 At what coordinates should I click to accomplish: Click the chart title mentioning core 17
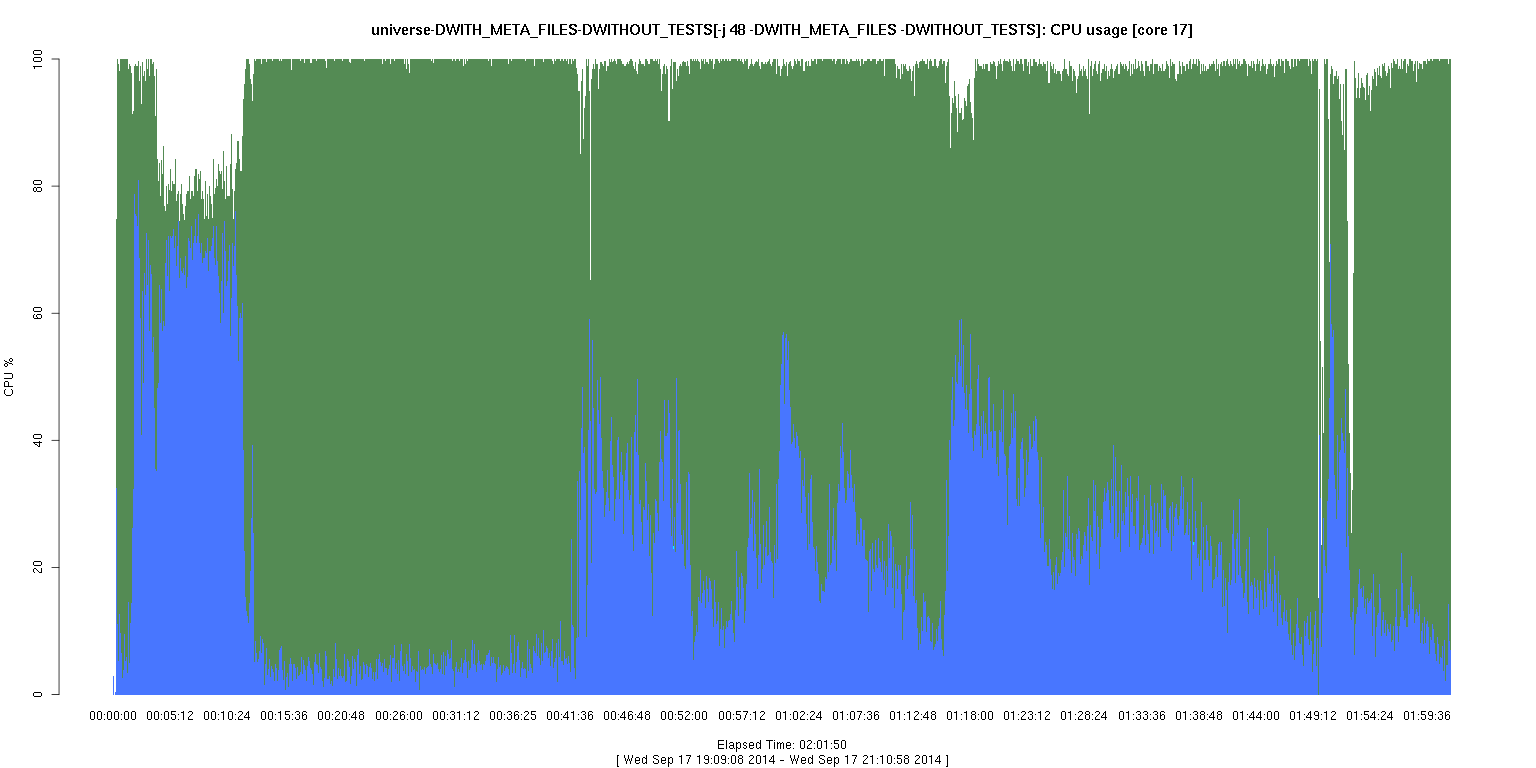781,30
